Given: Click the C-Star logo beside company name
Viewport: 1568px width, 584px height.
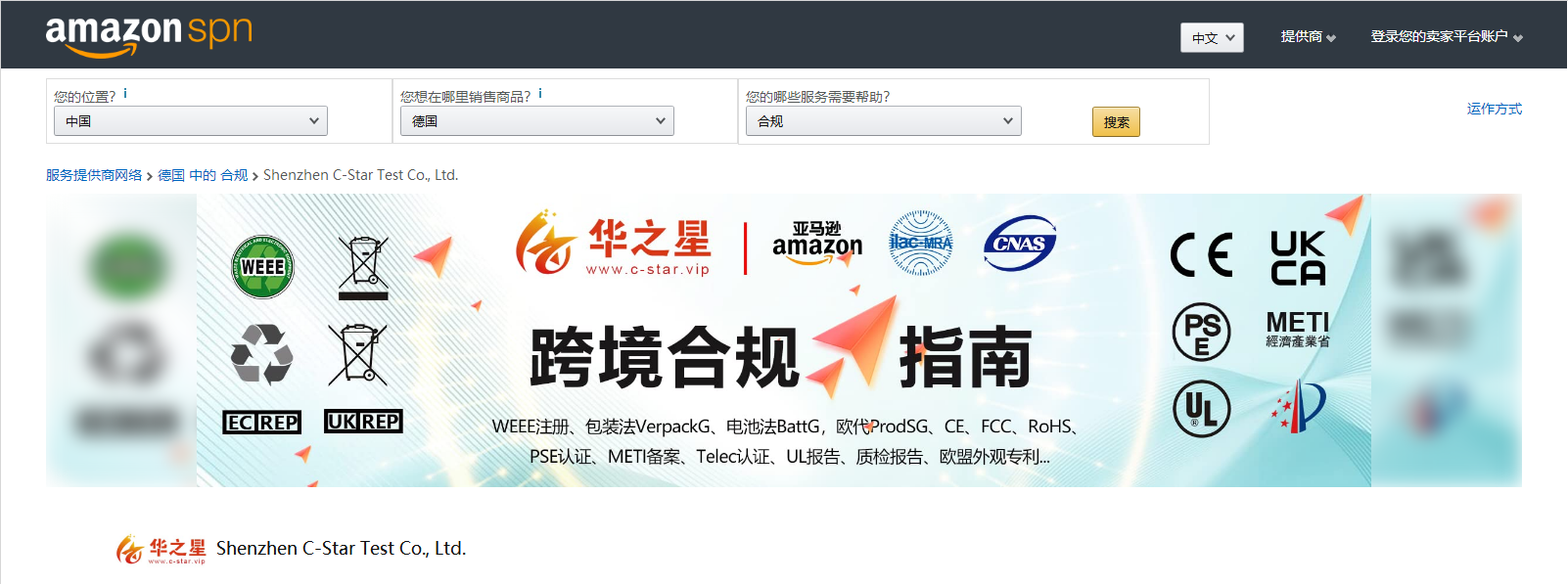Looking at the screenshot, I should (x=161, y=549).
